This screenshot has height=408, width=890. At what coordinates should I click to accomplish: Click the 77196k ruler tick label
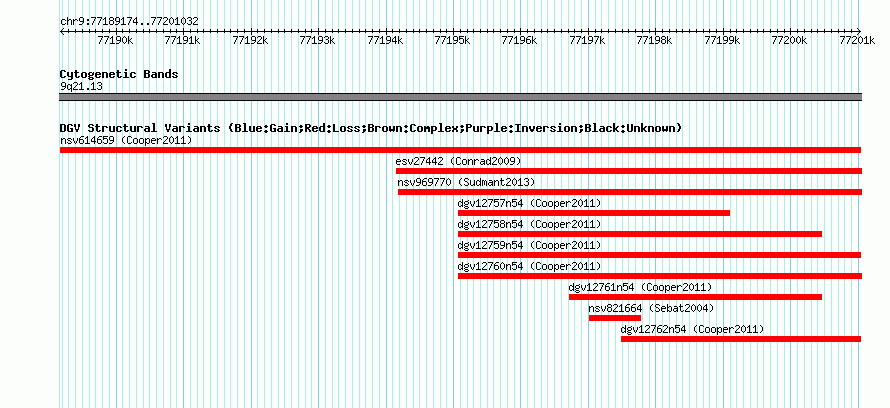point(520,40)
